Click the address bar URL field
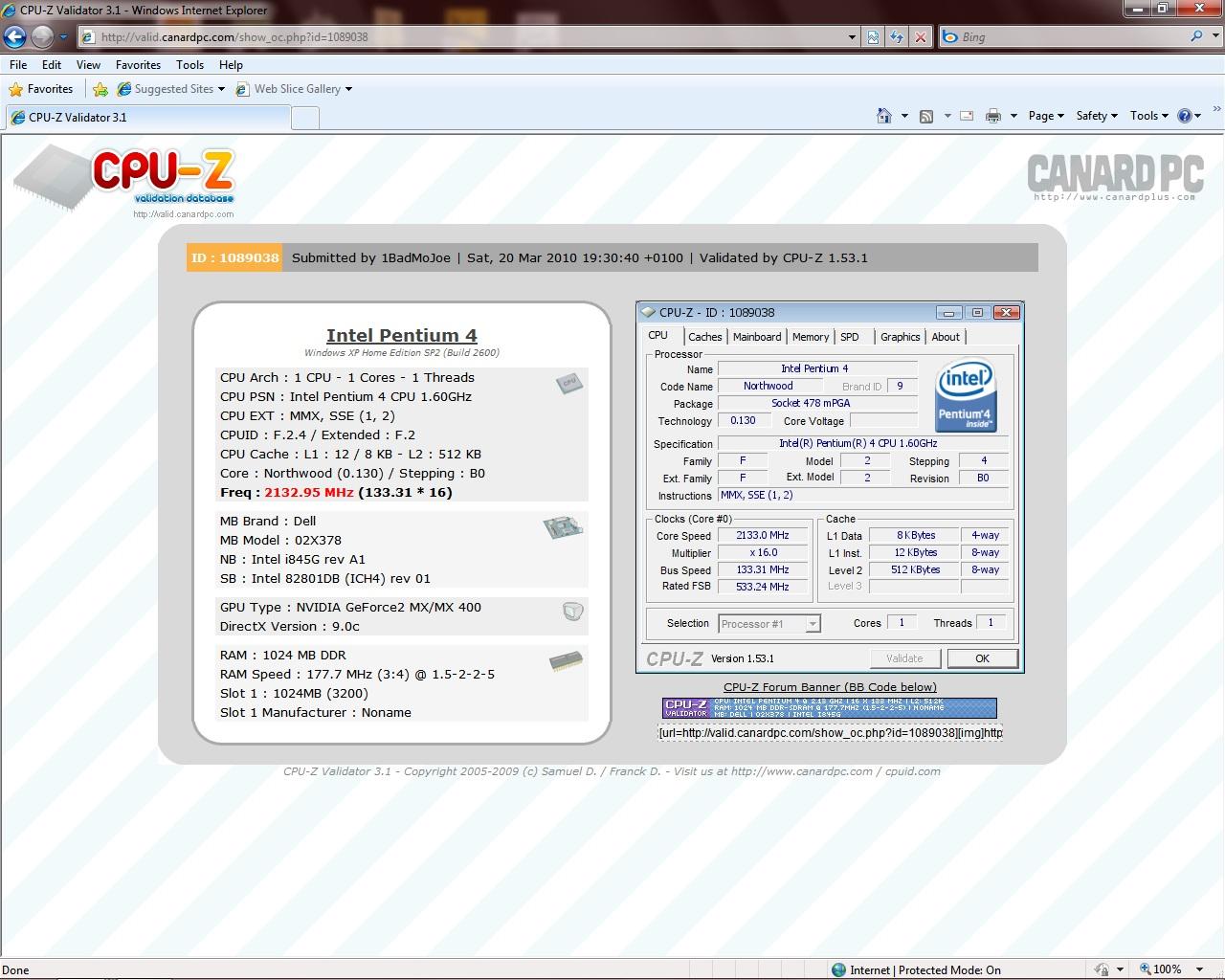Image resolution: width=1225 pixels, height=980 pixels. pyautogui.click(x=462, y=37)
